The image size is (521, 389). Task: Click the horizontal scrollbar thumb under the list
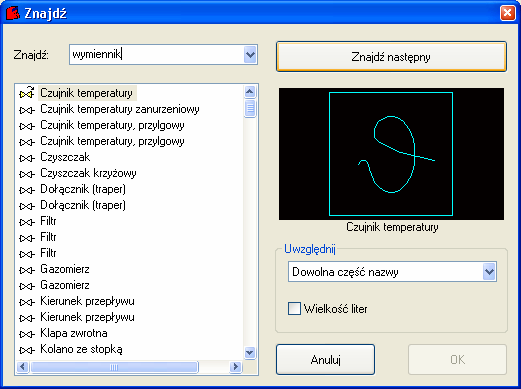pos(114,367)
